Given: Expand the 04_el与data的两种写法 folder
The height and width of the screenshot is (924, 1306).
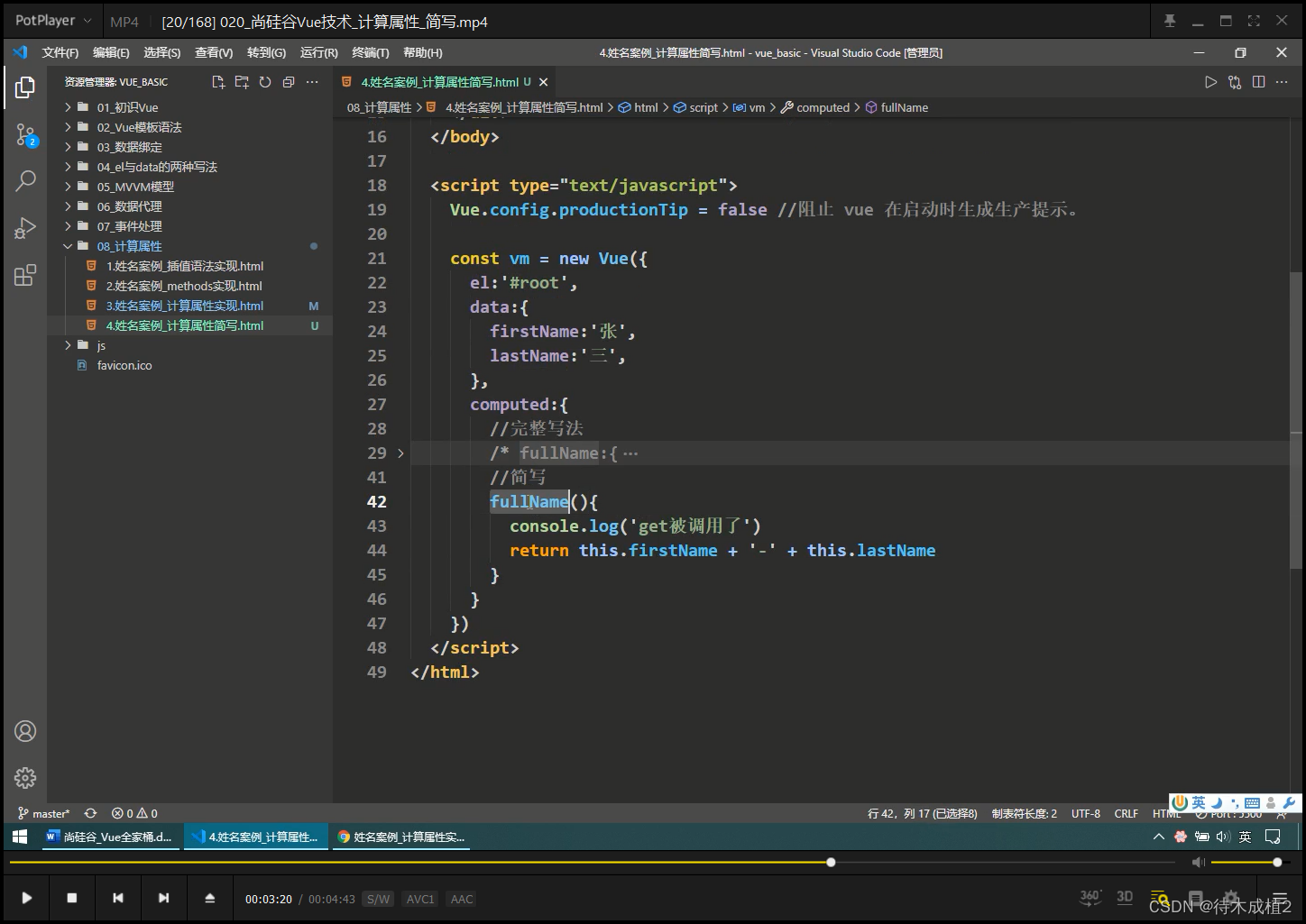Looking at the screenshot, I should [x=157, y=167].
